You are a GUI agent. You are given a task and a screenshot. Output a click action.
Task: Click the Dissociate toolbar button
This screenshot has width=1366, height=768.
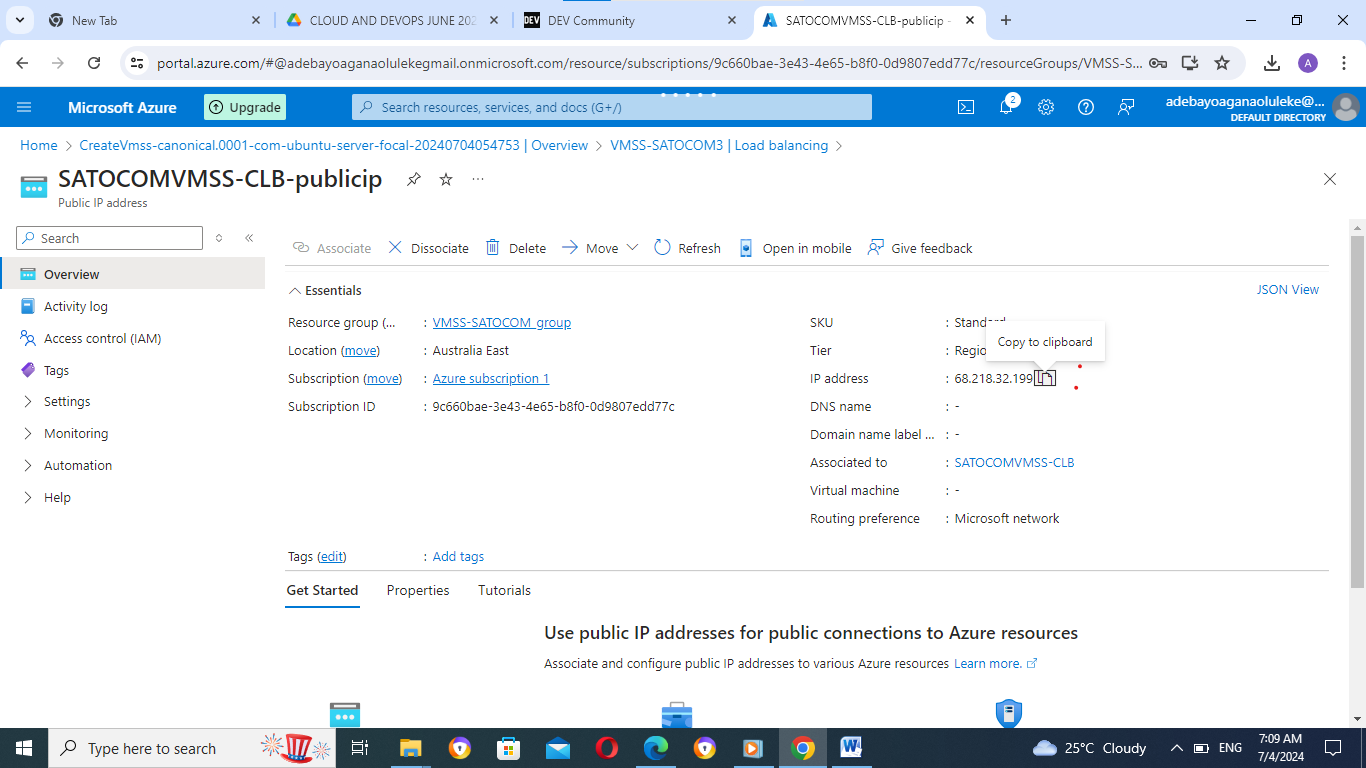tap(428, 248)
